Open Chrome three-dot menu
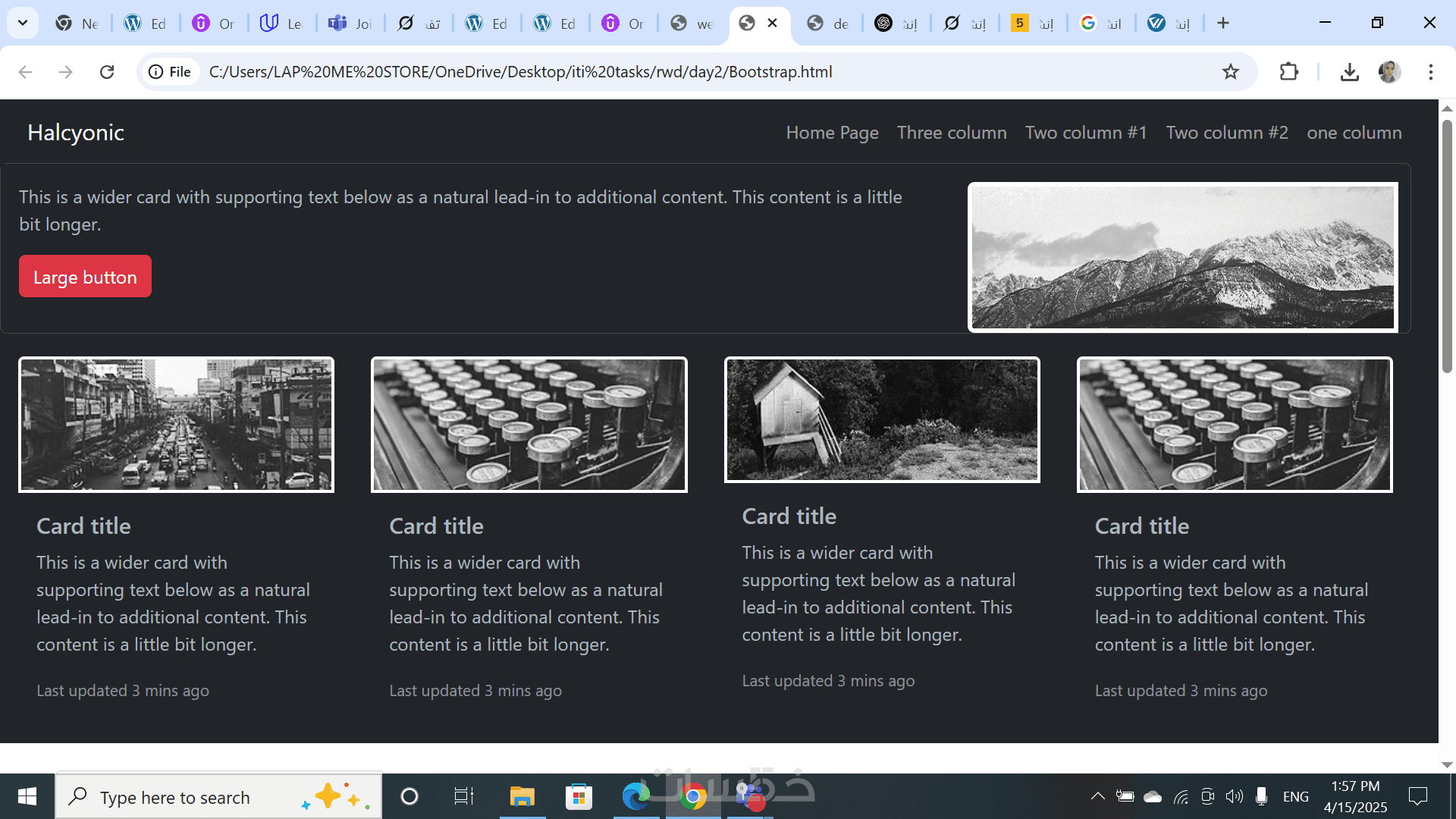The image size is (1456, 819). [x=1430, y=72]
